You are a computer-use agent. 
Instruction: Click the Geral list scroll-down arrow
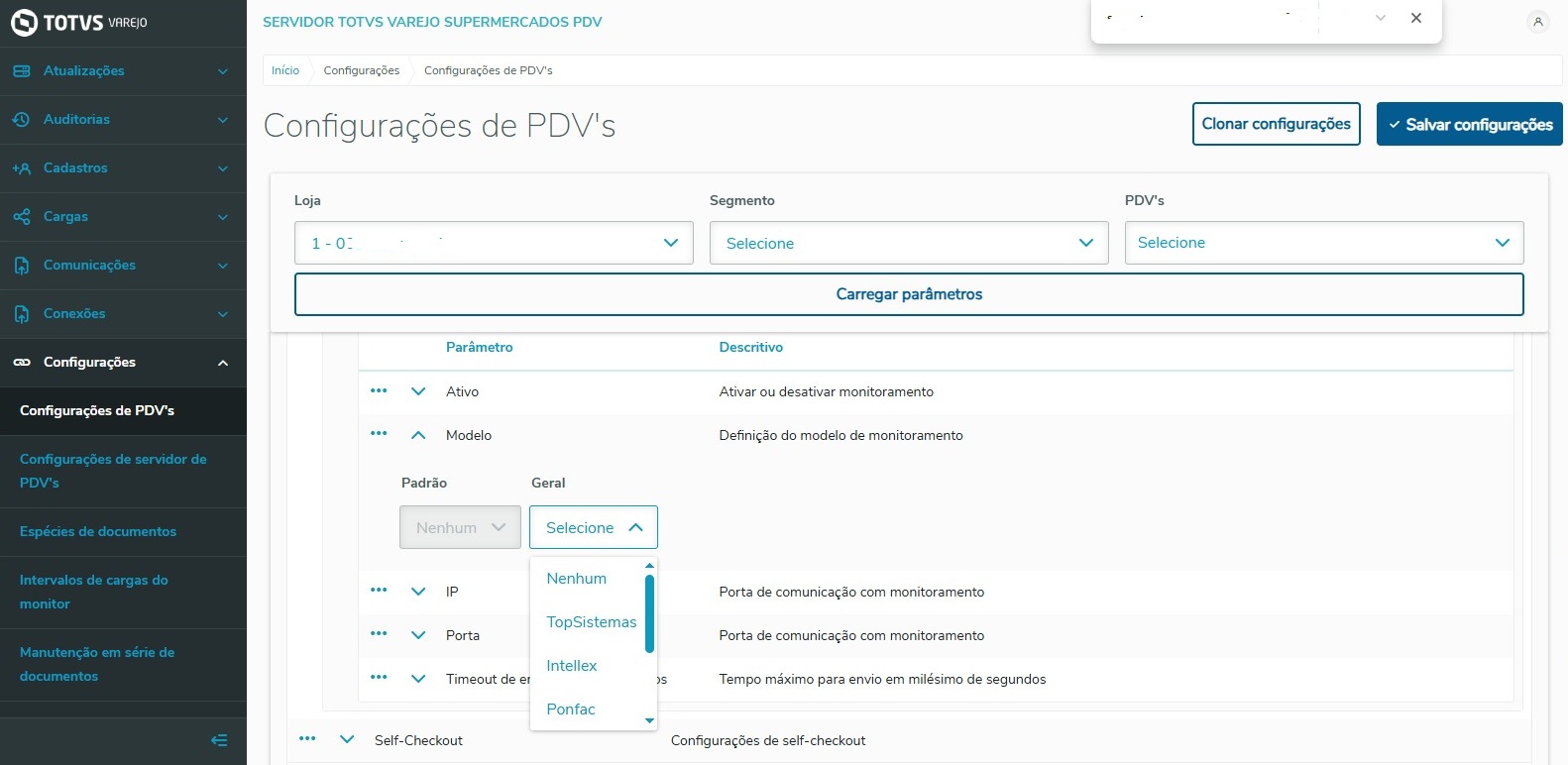[x=650, y=721]
